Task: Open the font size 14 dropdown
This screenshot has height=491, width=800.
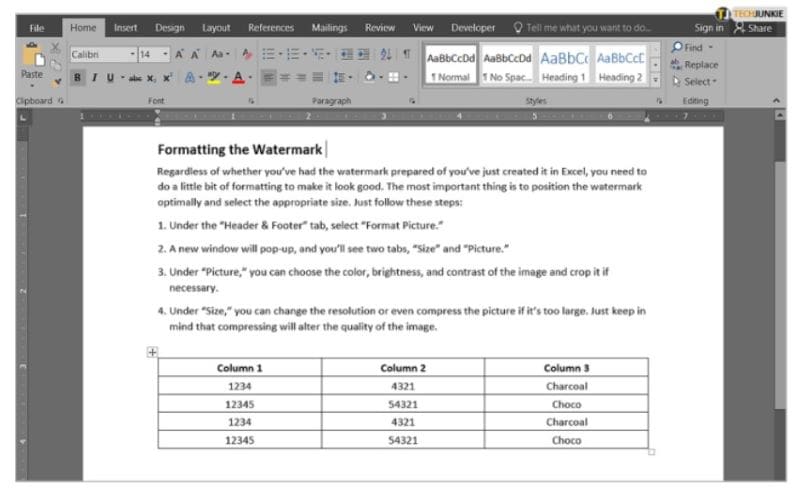Action: (165, 54)
